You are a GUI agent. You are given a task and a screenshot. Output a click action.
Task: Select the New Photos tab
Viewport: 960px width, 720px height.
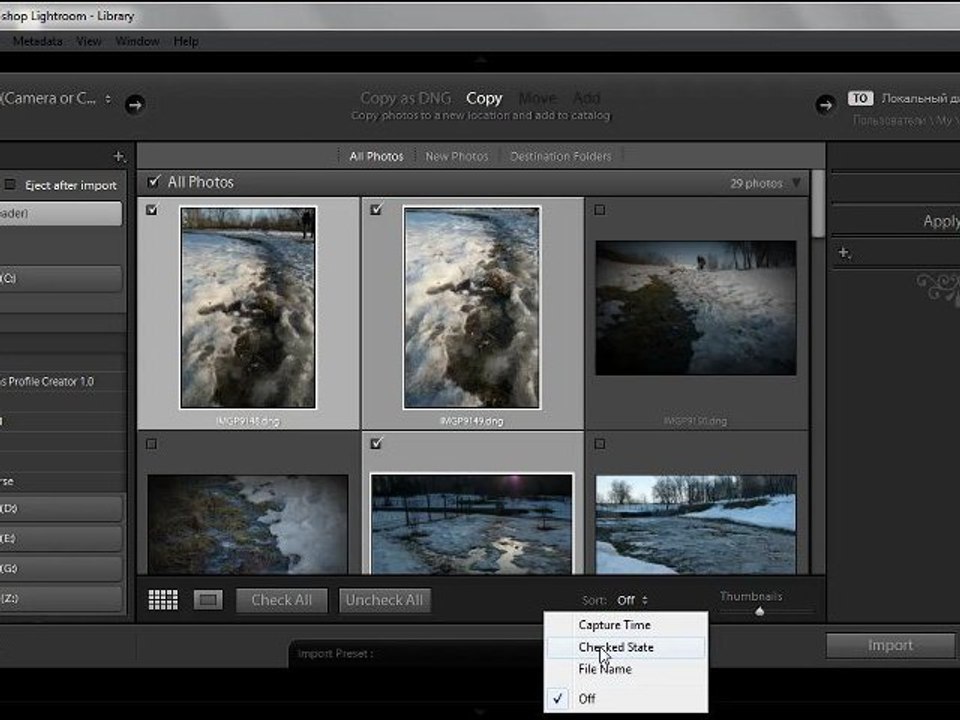click(457, 157)
